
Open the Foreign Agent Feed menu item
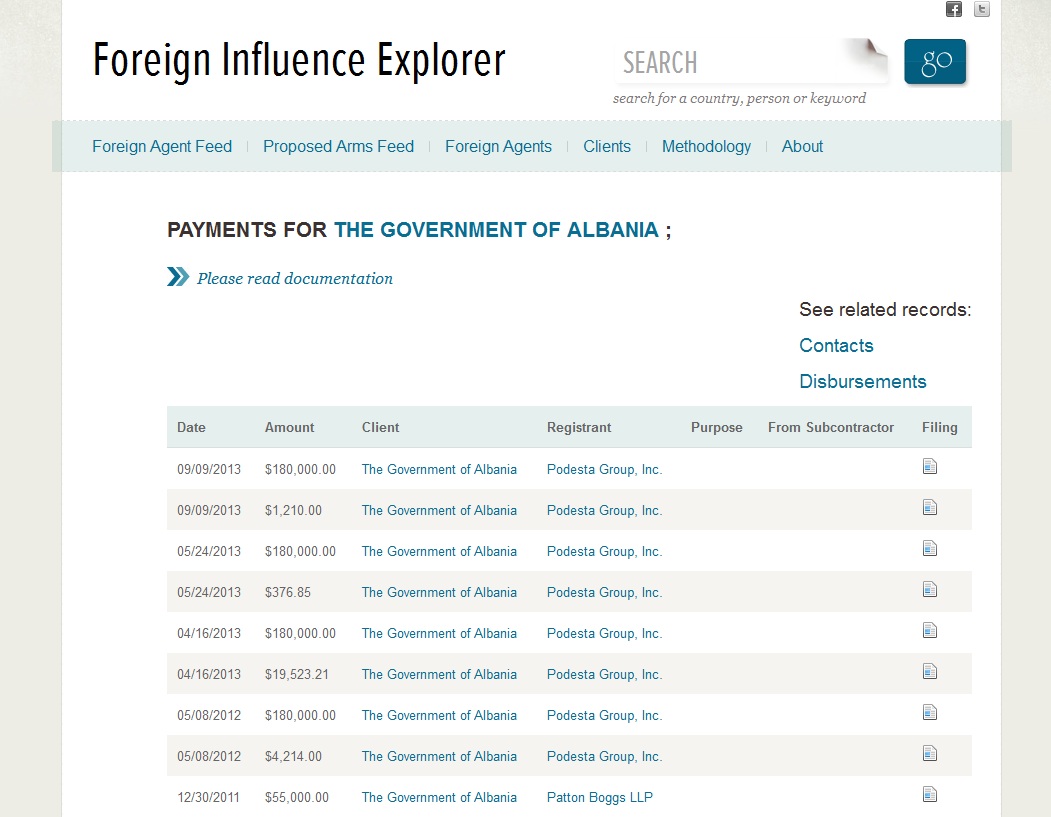coord(162,146)
